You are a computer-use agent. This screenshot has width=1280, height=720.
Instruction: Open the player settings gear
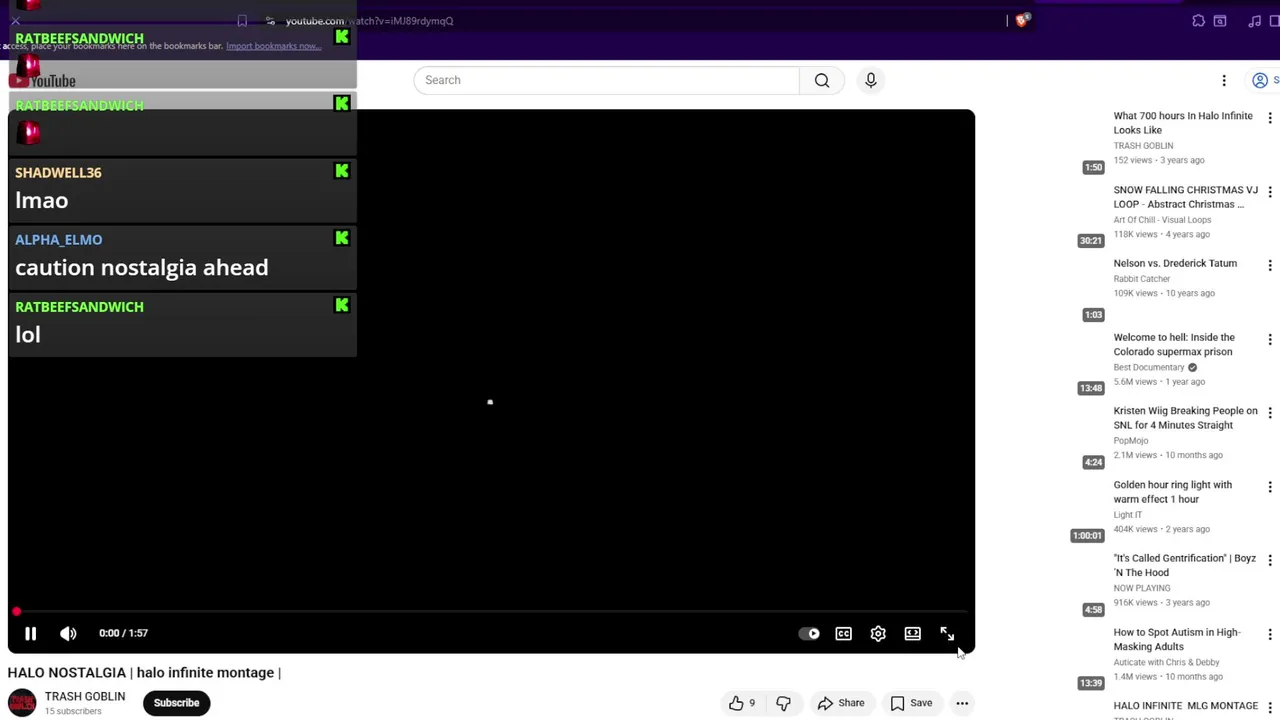[x=878, y=633]
